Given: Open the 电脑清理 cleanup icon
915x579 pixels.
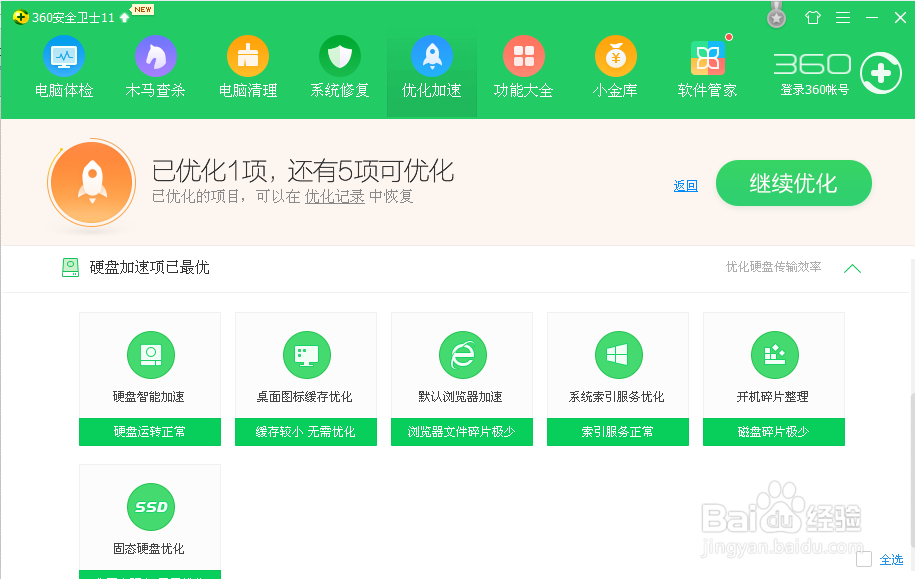Looking at the screenshot, I should 248,57.
